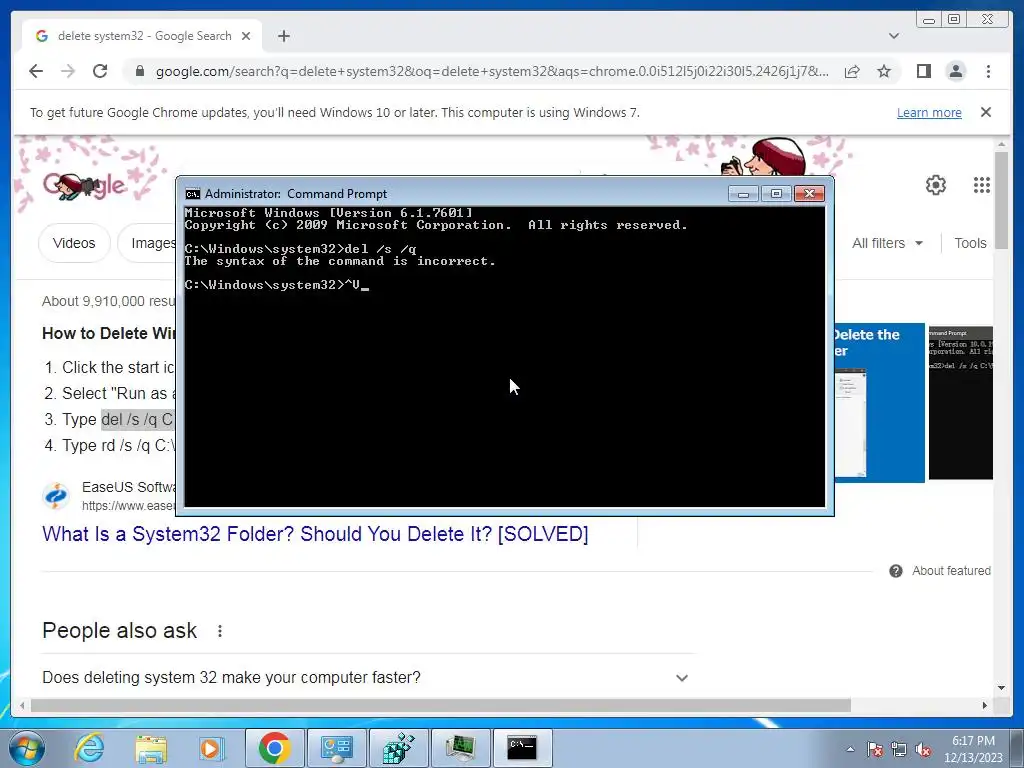Viewport: 1024px width, 768px height.
Task: Open the green cubes taskbar application
Action: click(x=398, y=748)
